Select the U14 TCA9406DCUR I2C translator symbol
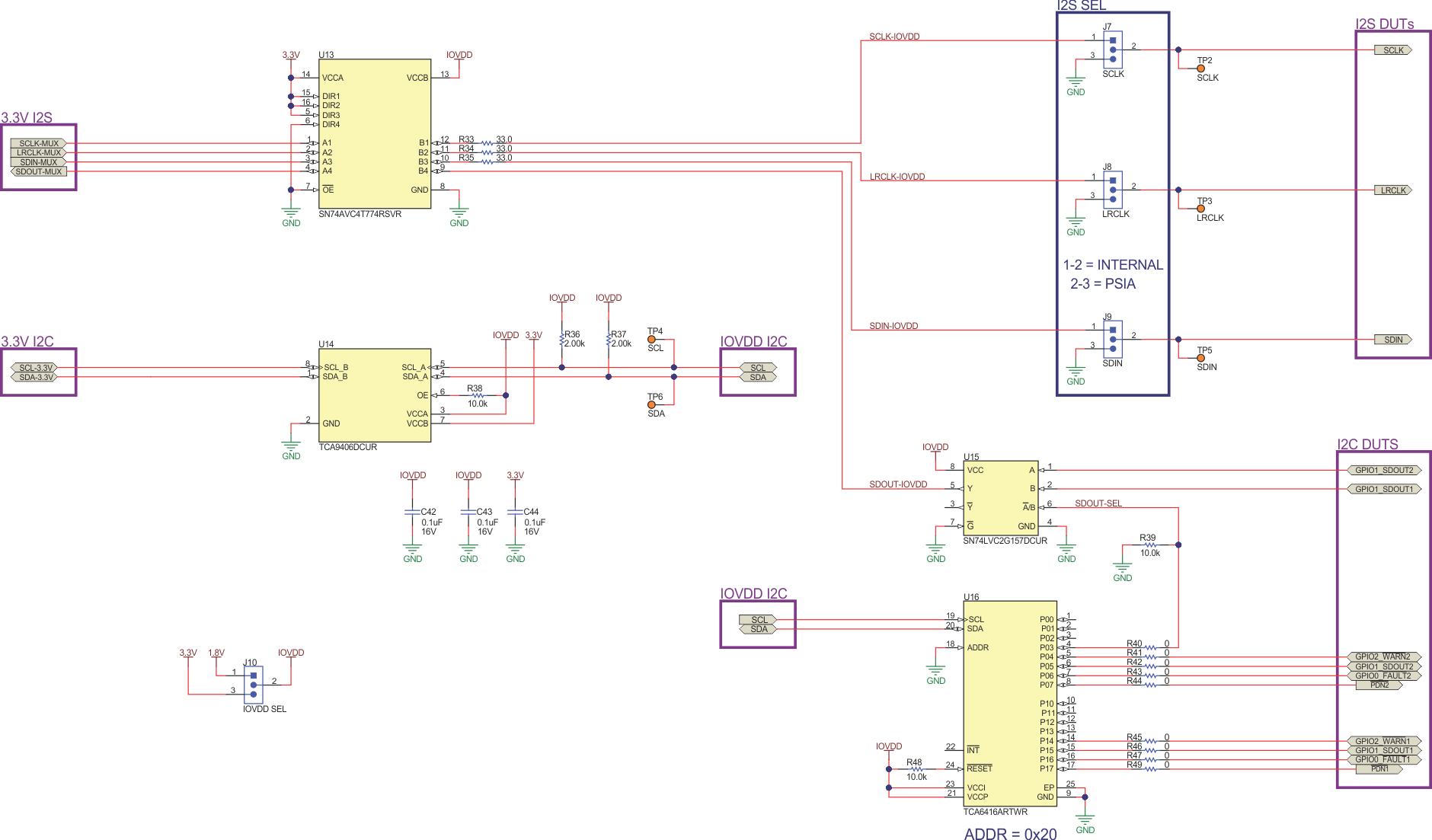1432x840 pixels. tap(373, 396)
